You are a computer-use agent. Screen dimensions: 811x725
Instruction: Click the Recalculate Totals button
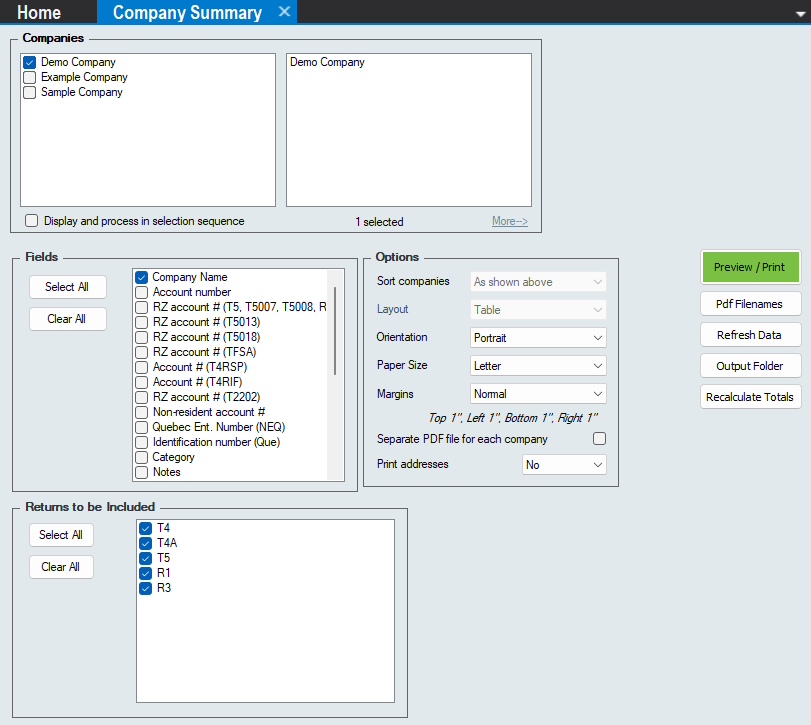(750, 397)
